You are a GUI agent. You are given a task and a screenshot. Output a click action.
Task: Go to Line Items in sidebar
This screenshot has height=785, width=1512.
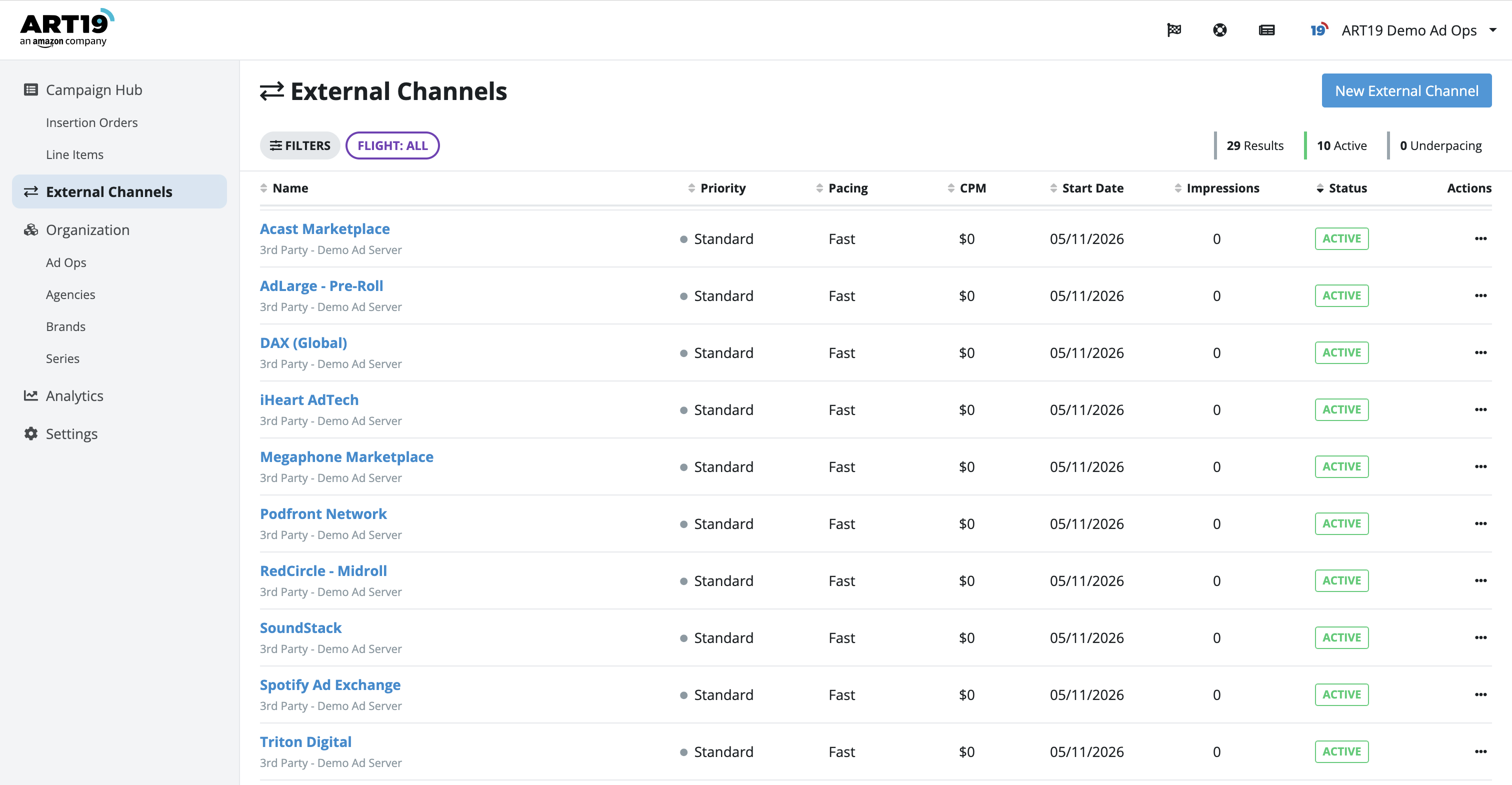coord(74,154)
